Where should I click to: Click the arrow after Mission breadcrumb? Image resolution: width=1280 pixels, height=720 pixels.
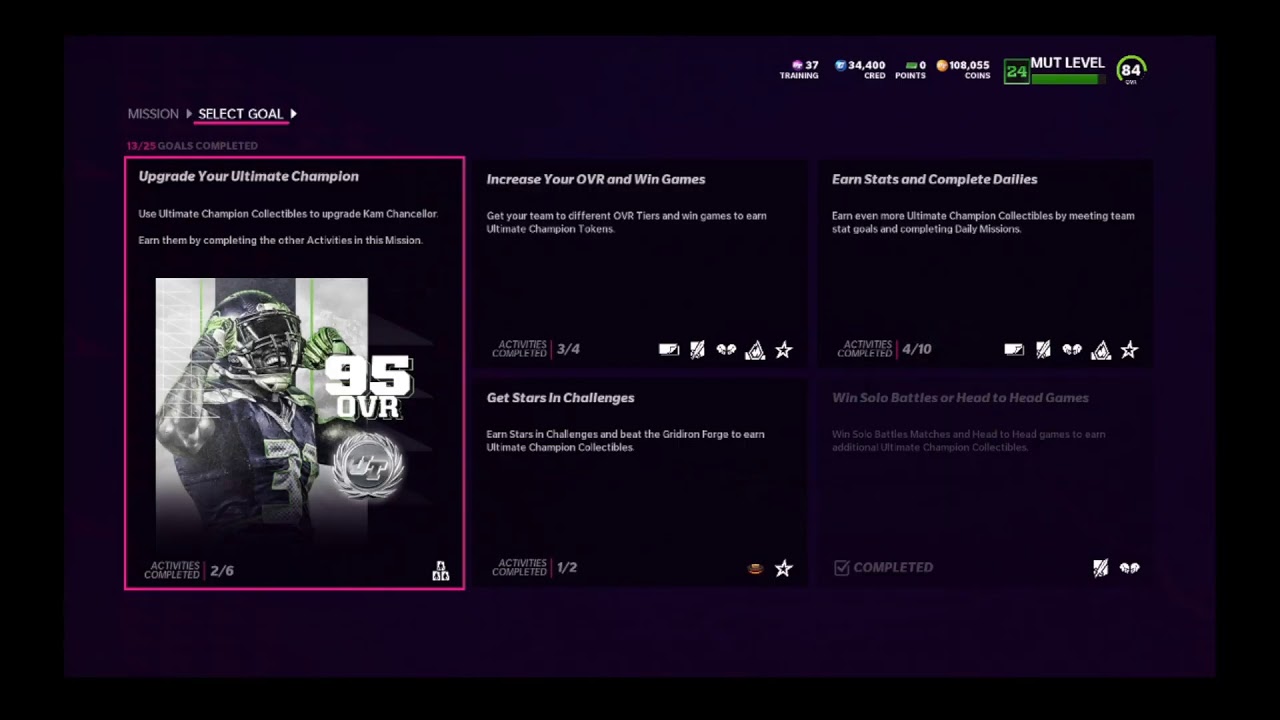pyautogui.click(x=189, y=114)
